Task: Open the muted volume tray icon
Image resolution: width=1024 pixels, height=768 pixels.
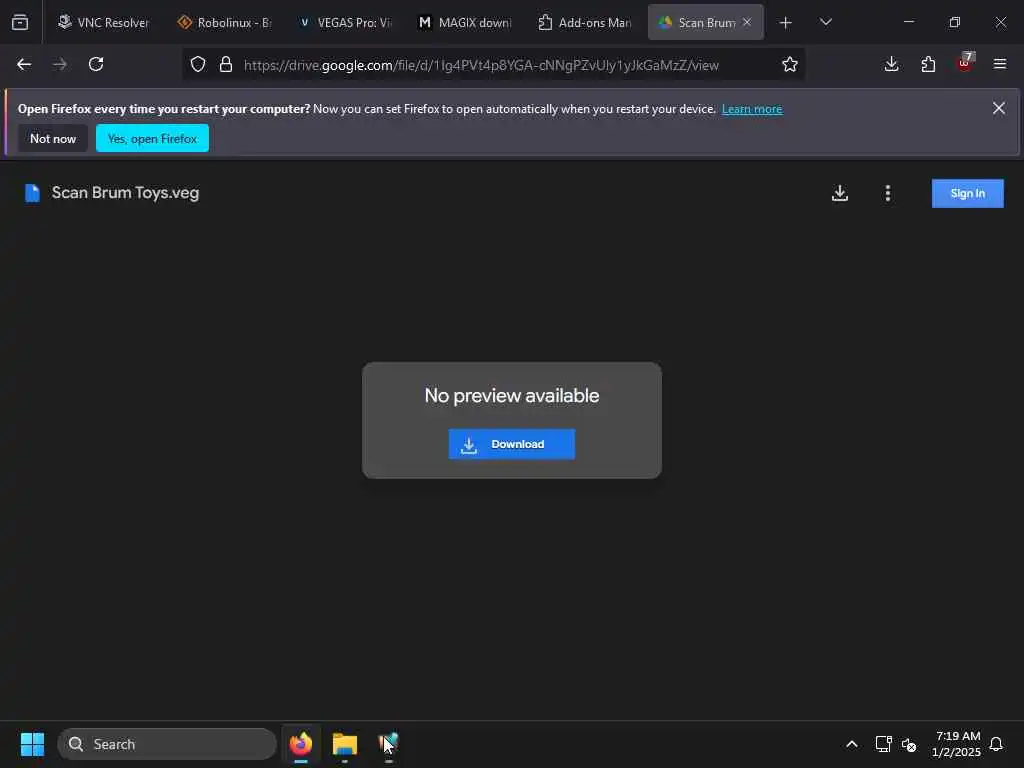Action: click(x=909, y=744)
